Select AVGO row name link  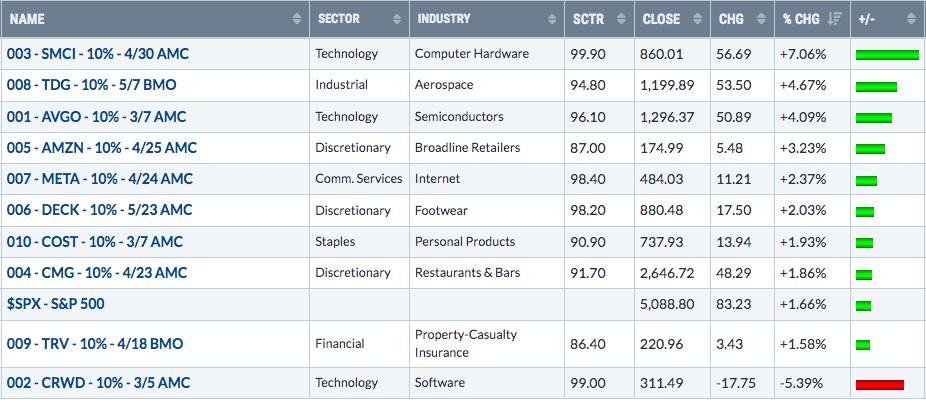(x=96, y=117)
